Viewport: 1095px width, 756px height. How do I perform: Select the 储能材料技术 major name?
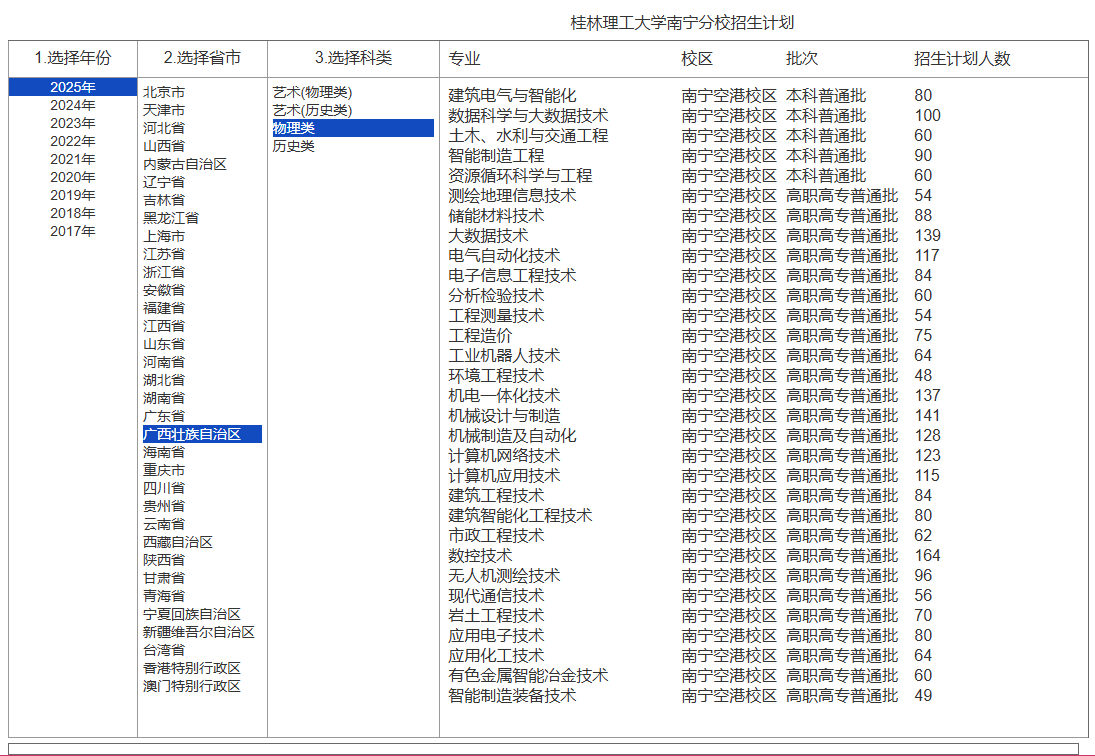tap(497, 216)
